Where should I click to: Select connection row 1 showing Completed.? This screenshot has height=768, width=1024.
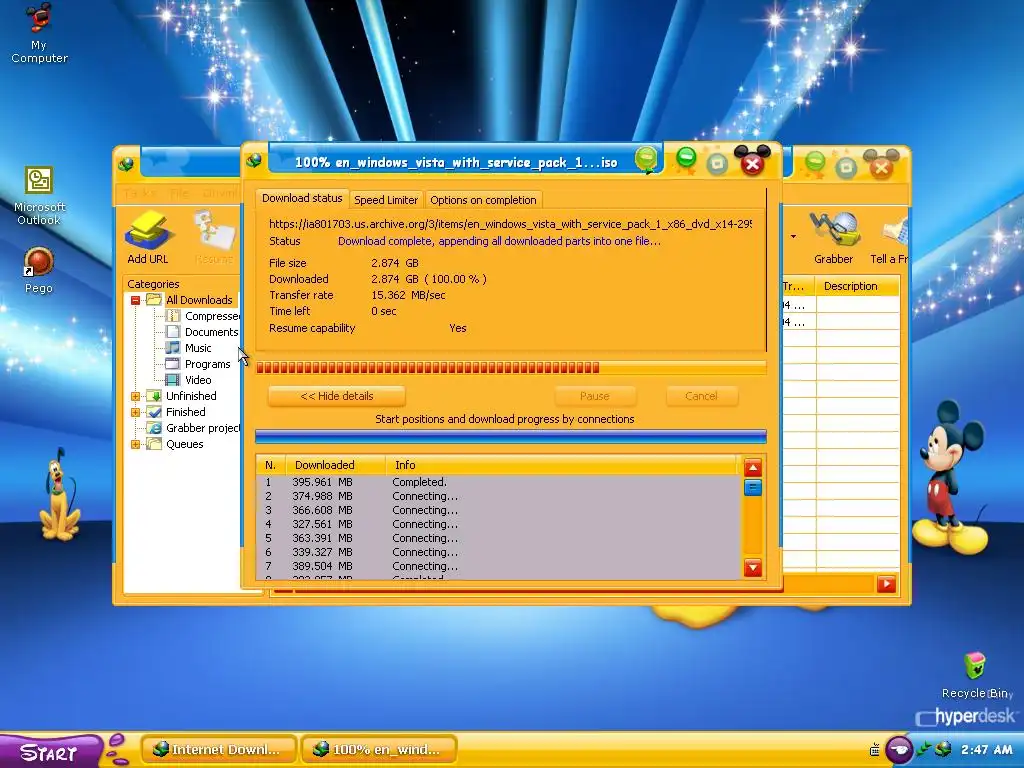point(499,482)
